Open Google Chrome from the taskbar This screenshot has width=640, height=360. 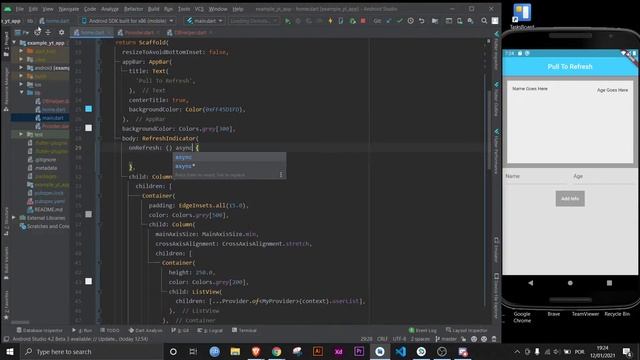276,351
